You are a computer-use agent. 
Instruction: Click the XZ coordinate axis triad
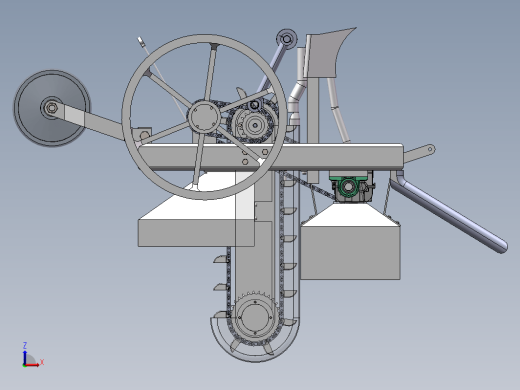click(33, 355)
